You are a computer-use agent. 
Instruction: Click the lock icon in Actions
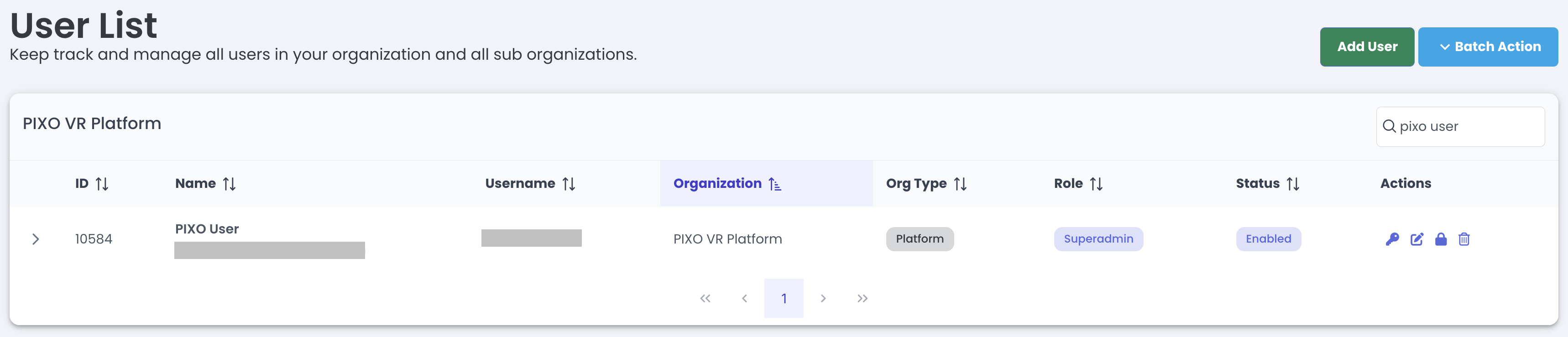(1440, 239)
